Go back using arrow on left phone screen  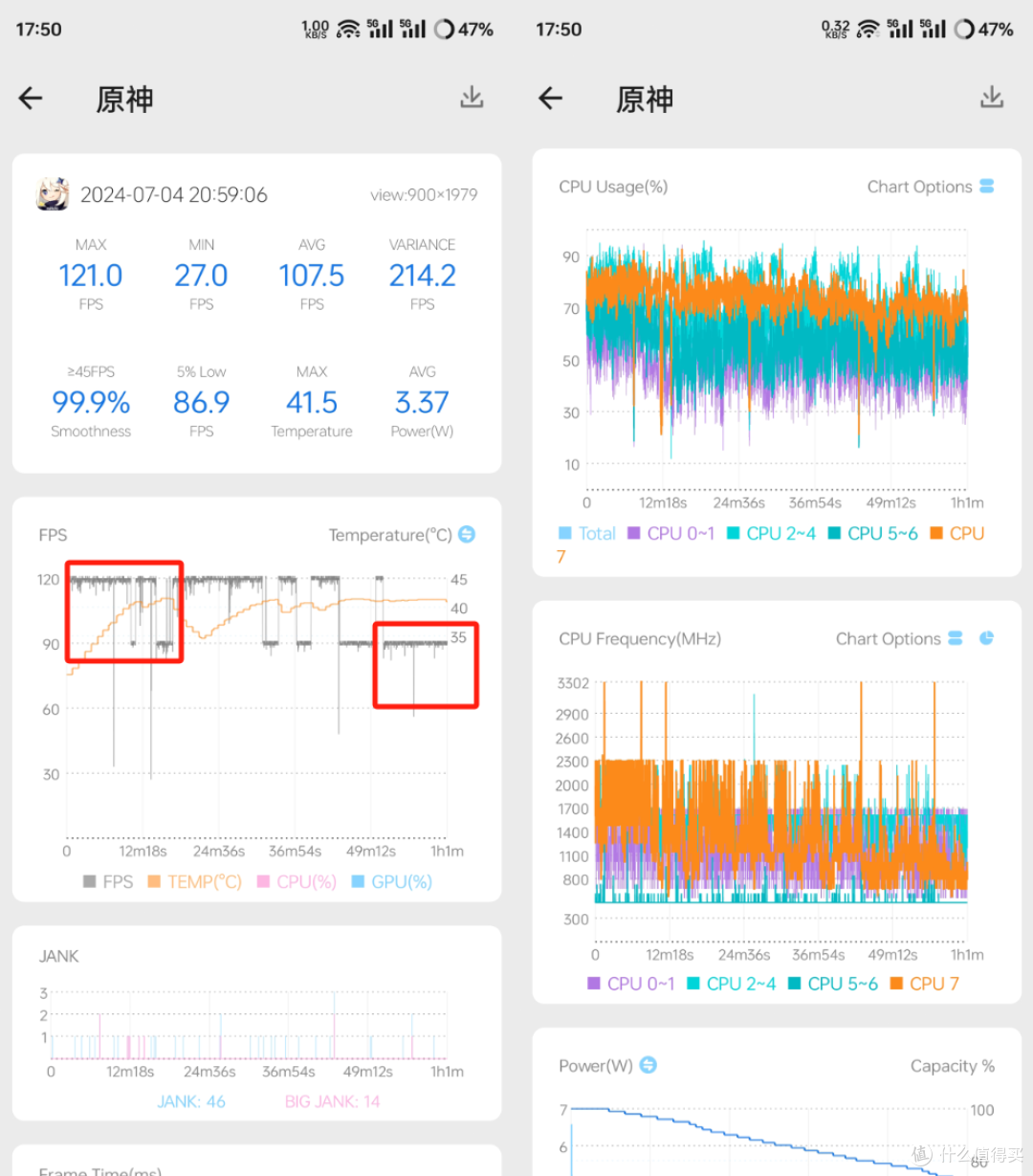[31, 98]
